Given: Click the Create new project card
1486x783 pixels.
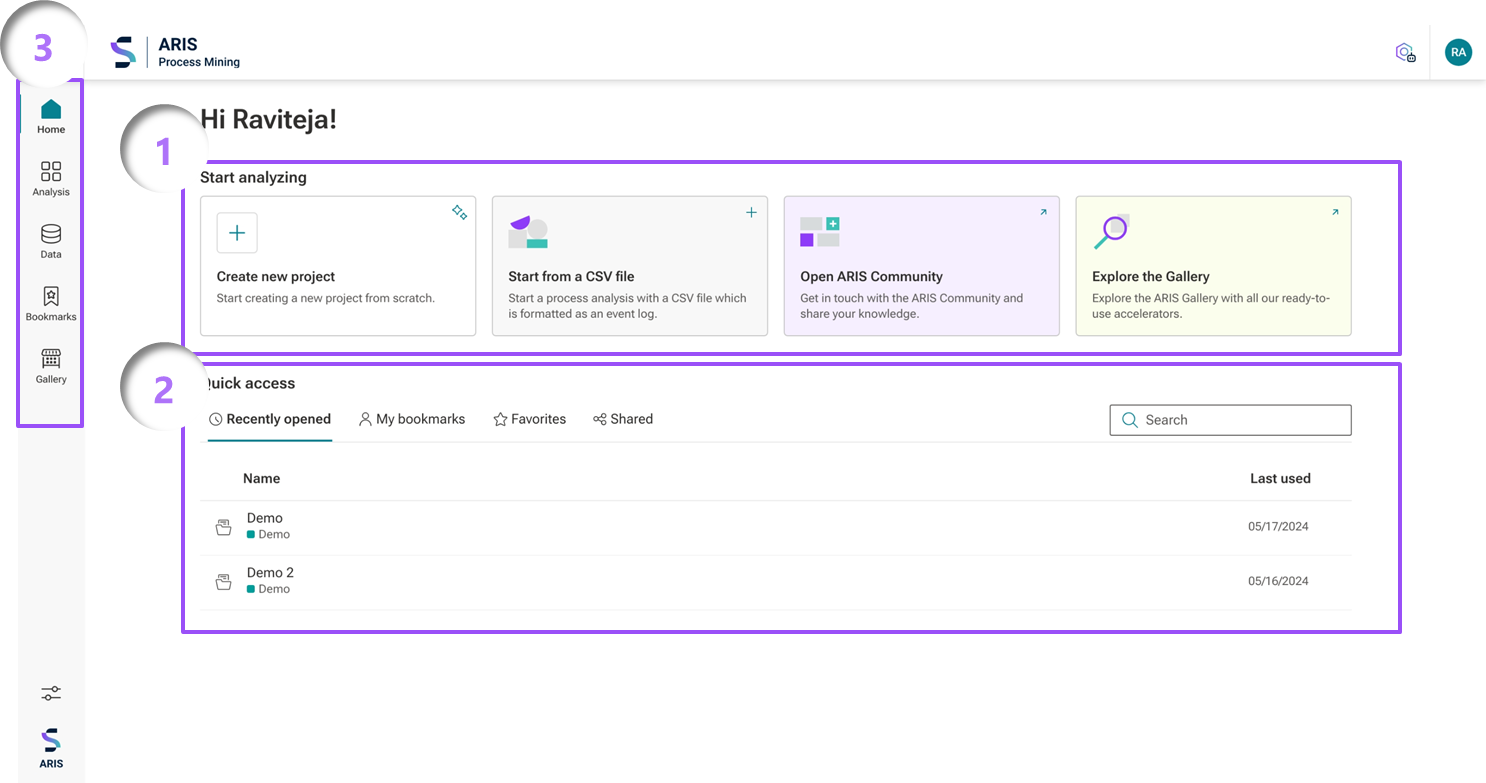Looking at the screenshot, I should [x=338, y=265].
